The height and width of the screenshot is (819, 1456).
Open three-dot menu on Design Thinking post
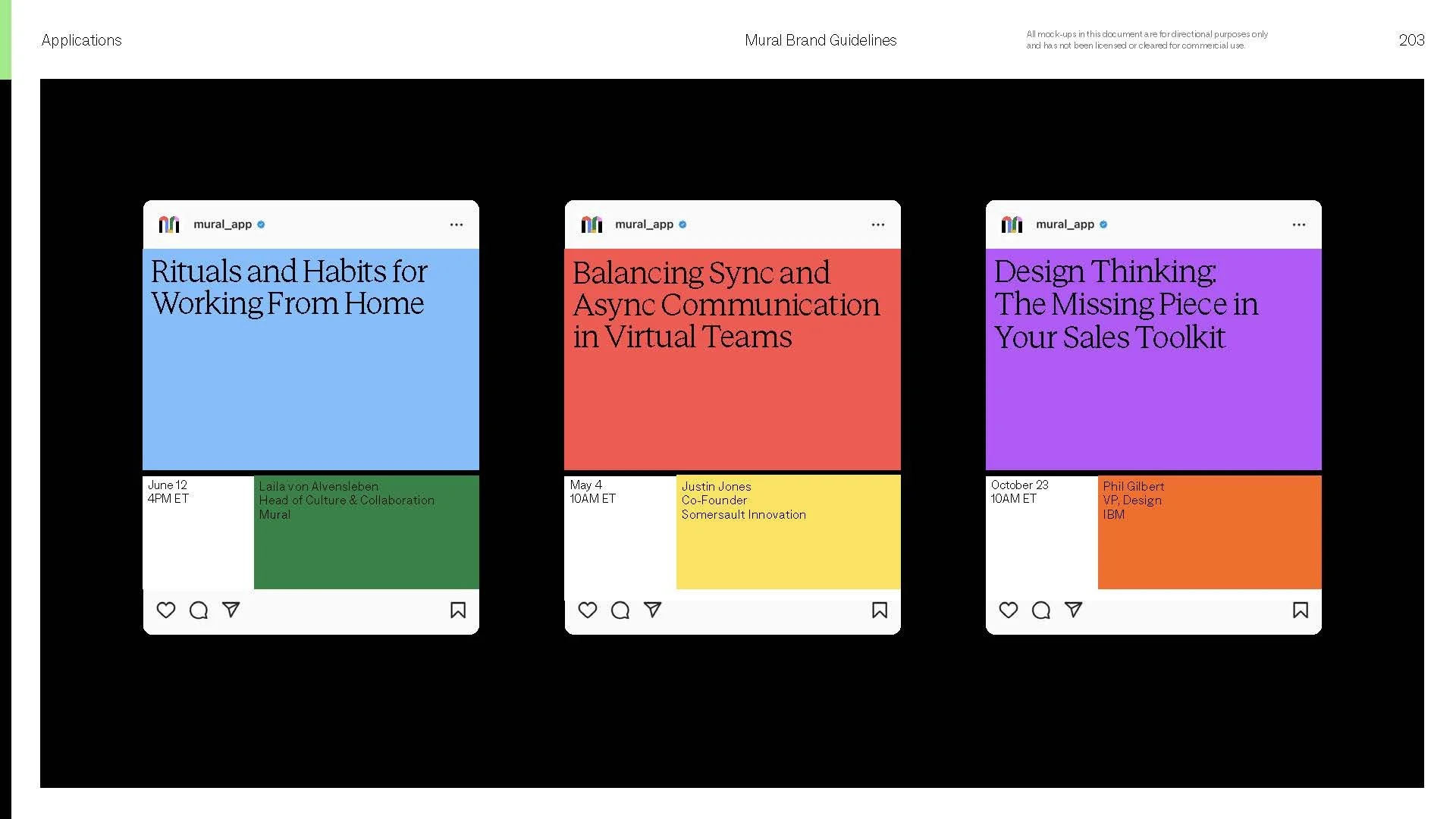pos(1299,224)
